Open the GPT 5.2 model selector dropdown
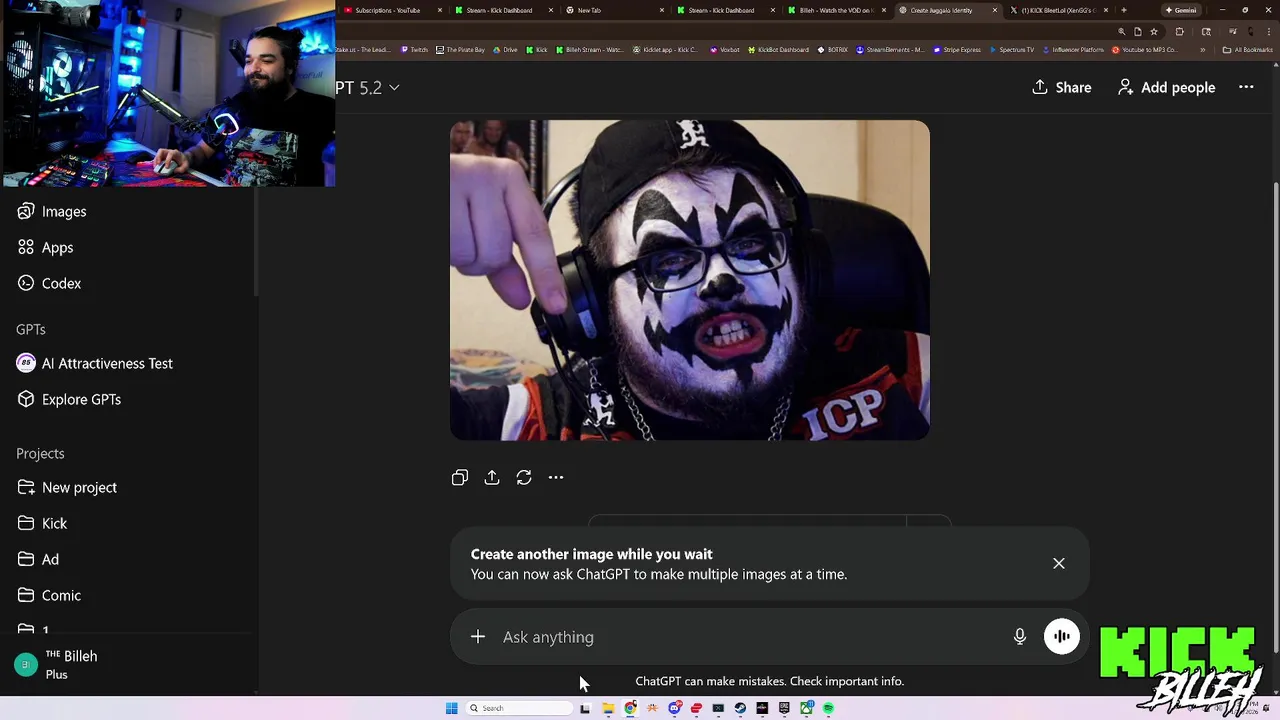The image size is (1280, 720). pos(368,87)
